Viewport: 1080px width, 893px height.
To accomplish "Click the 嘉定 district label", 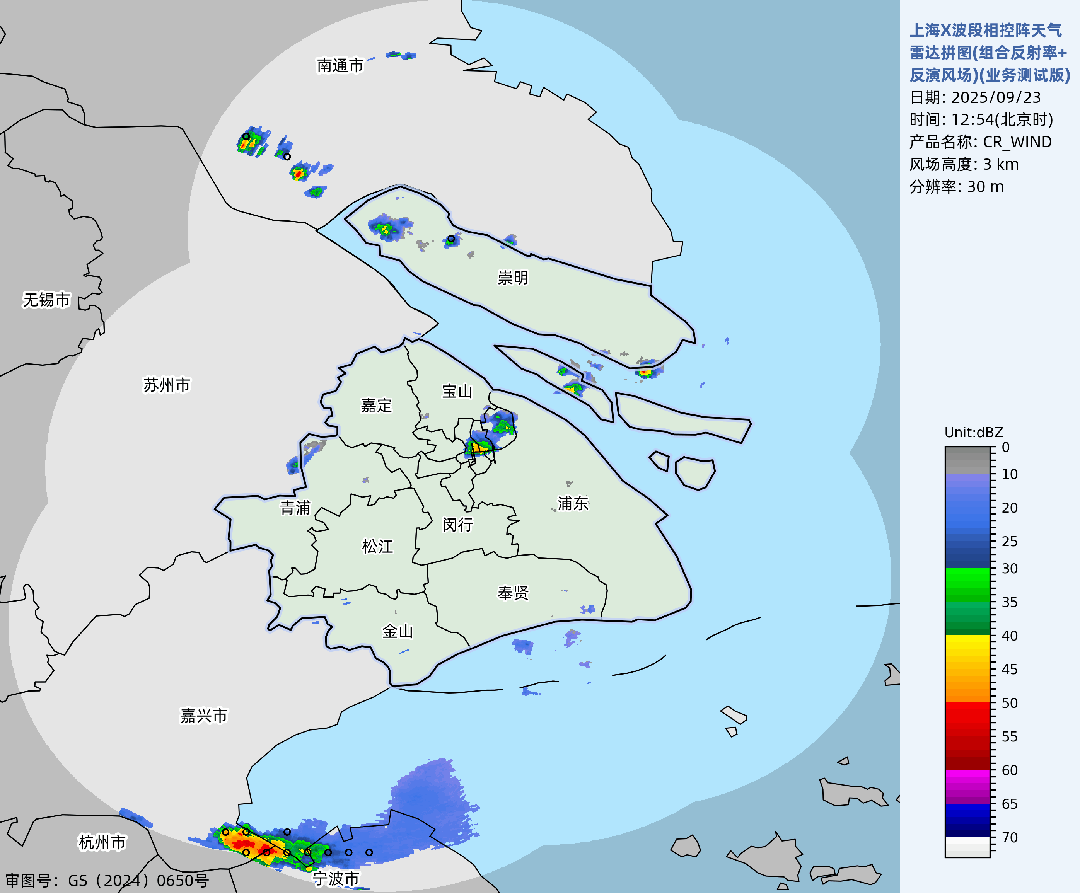I will [377, 406].
